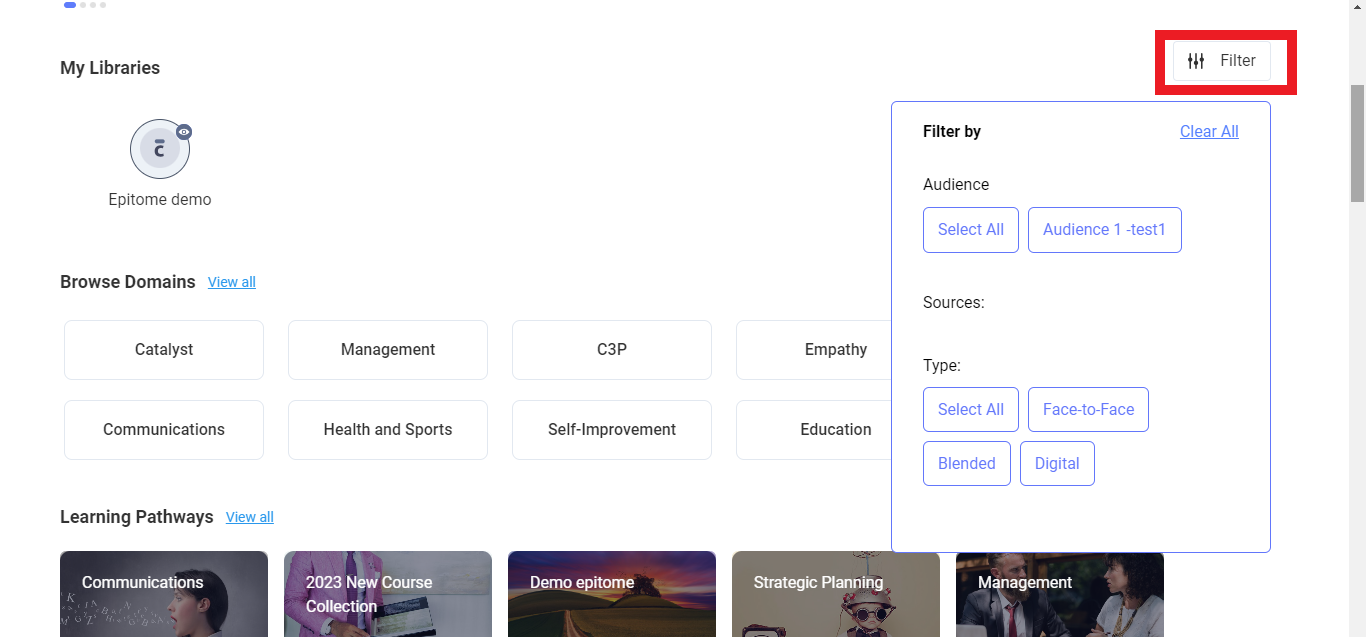Image resolution: width=1366 pixels, height=637 pixels.
Task: Select the Self-Improvement domain tile
Action: (x=611, y=429)
